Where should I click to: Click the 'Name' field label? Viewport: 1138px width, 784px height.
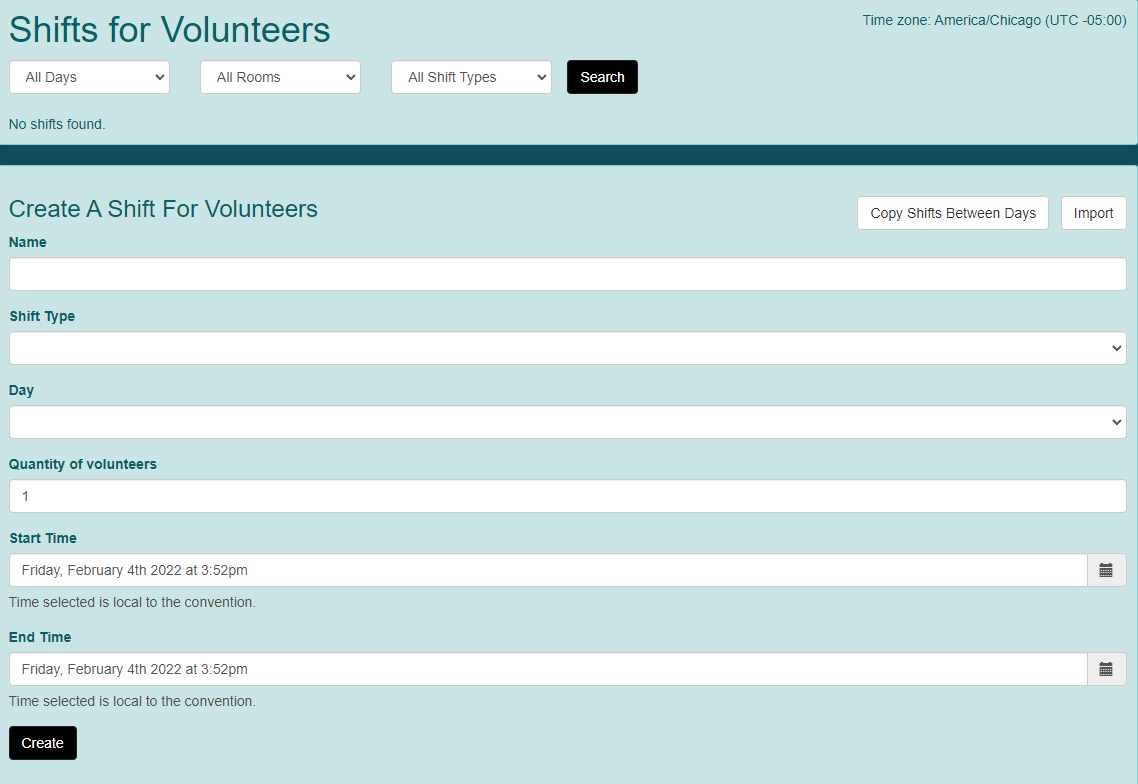pos(28,242)
